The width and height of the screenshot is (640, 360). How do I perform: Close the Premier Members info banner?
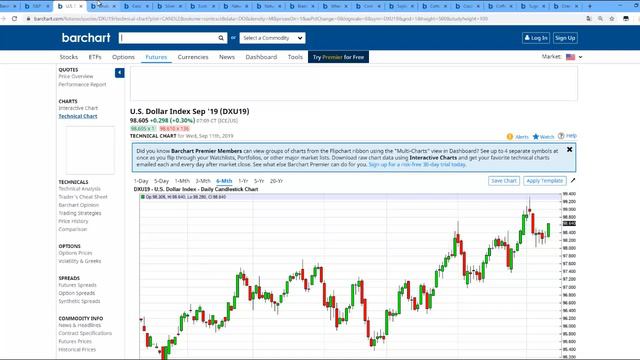(x=569, y=150)
